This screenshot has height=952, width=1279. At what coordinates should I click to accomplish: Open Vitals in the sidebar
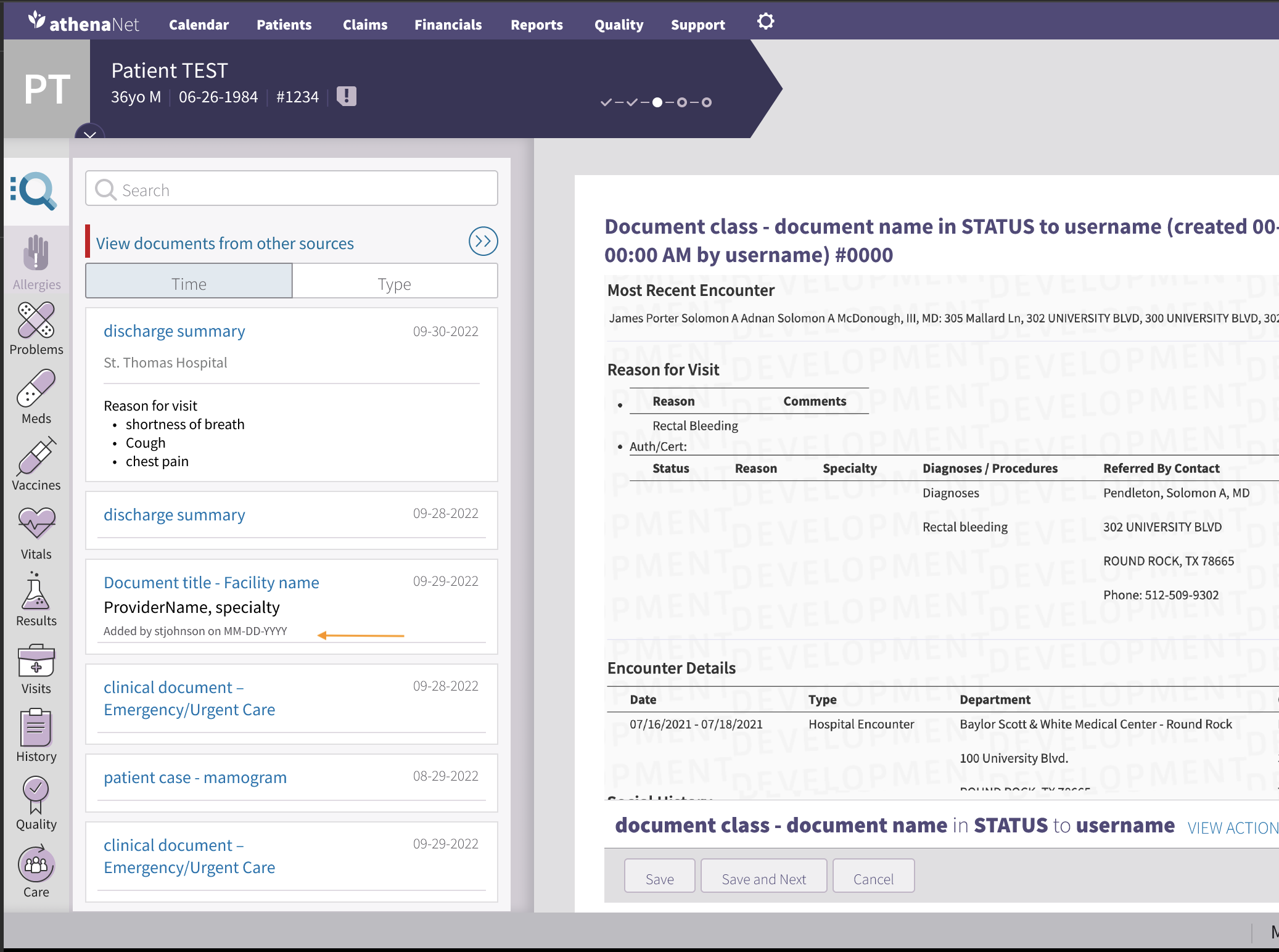(x=36, y=533)
